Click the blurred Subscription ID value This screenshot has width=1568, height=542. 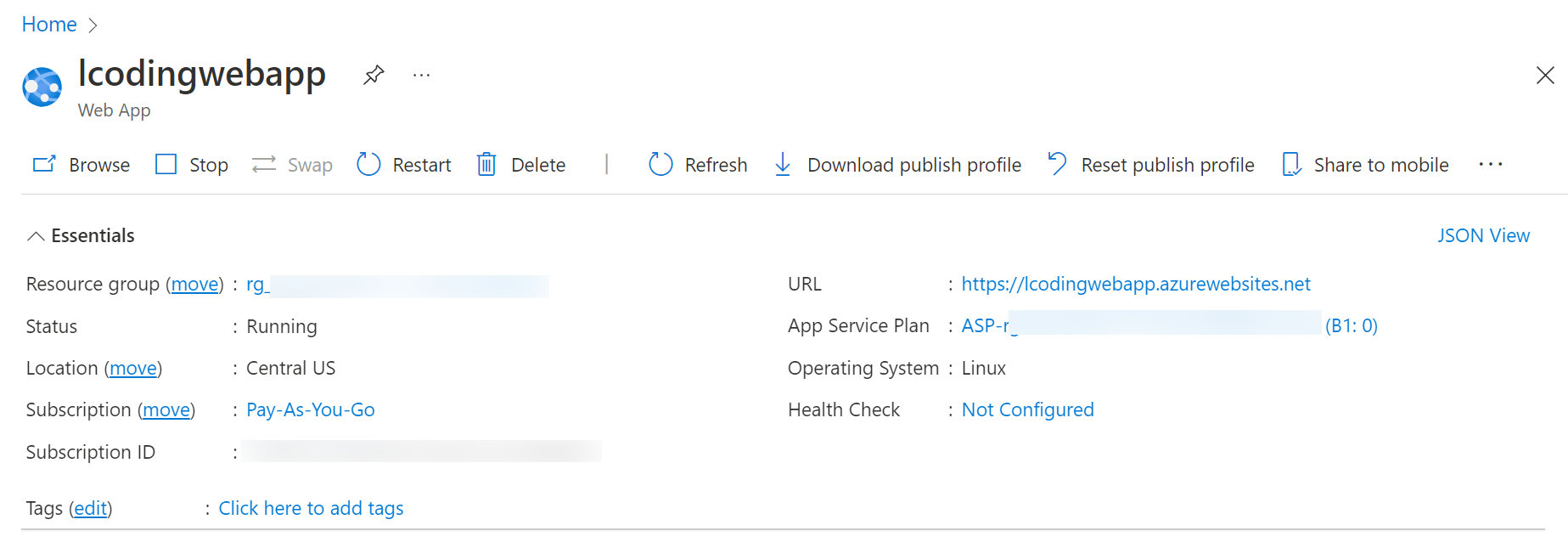pyautogui.click(x=422, y=452)
